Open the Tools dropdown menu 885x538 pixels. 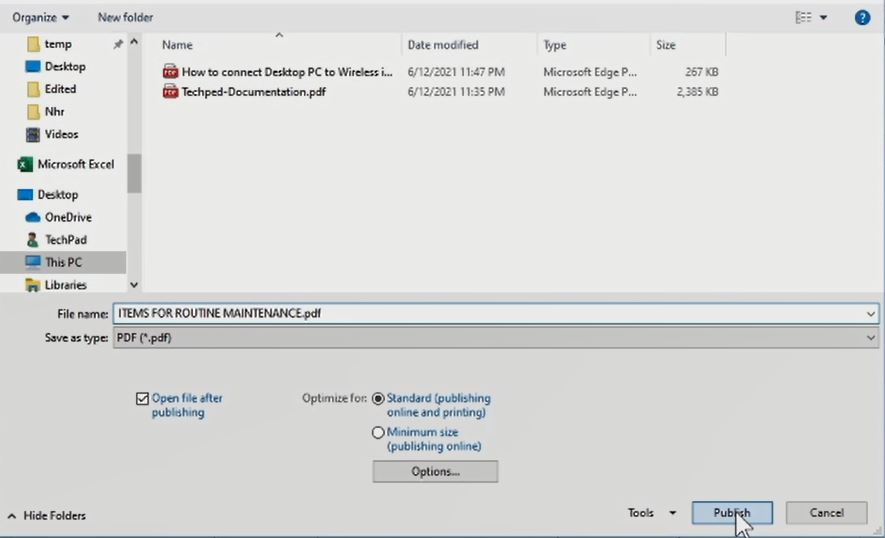pos(651,513)
